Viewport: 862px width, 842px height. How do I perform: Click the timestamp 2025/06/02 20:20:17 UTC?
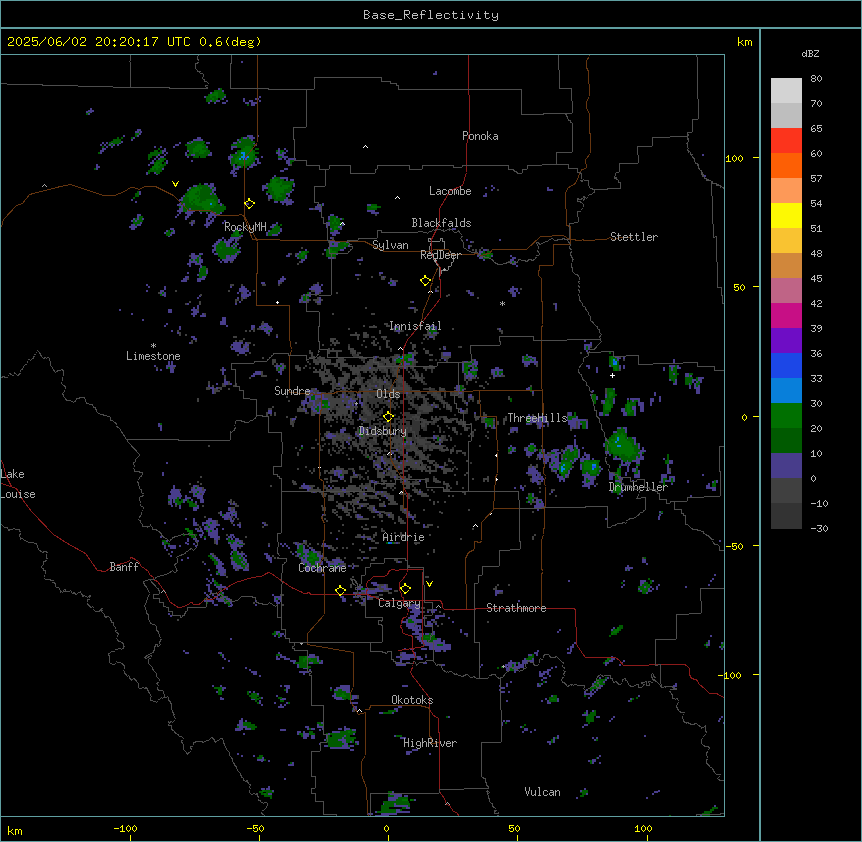99,42
